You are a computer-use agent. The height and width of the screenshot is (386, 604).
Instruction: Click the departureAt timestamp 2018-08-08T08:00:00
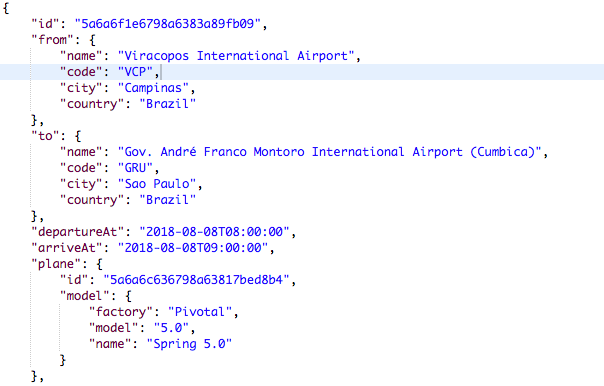[x=214, y=232]
